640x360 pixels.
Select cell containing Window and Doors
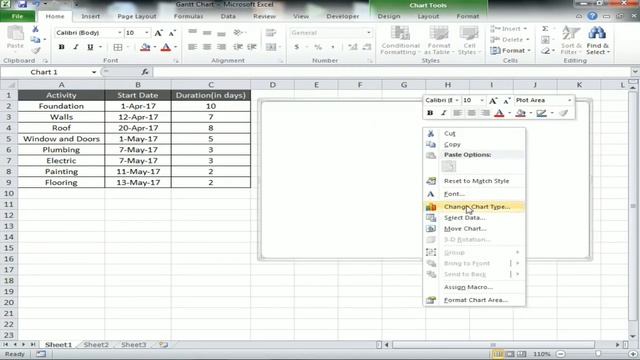61,139
